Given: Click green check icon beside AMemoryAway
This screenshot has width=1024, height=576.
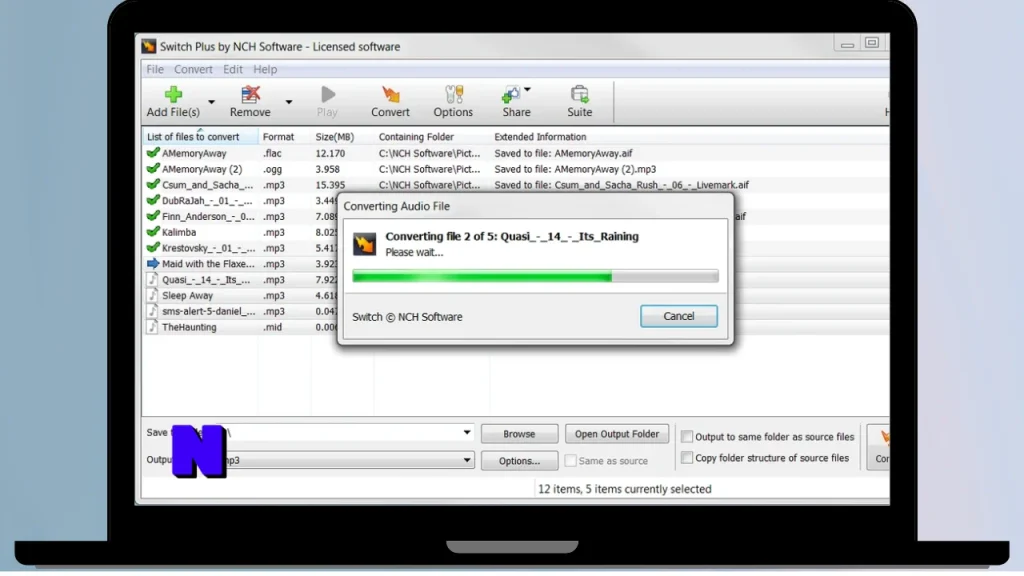Looking at the screenshot, I should coord(153,153).
